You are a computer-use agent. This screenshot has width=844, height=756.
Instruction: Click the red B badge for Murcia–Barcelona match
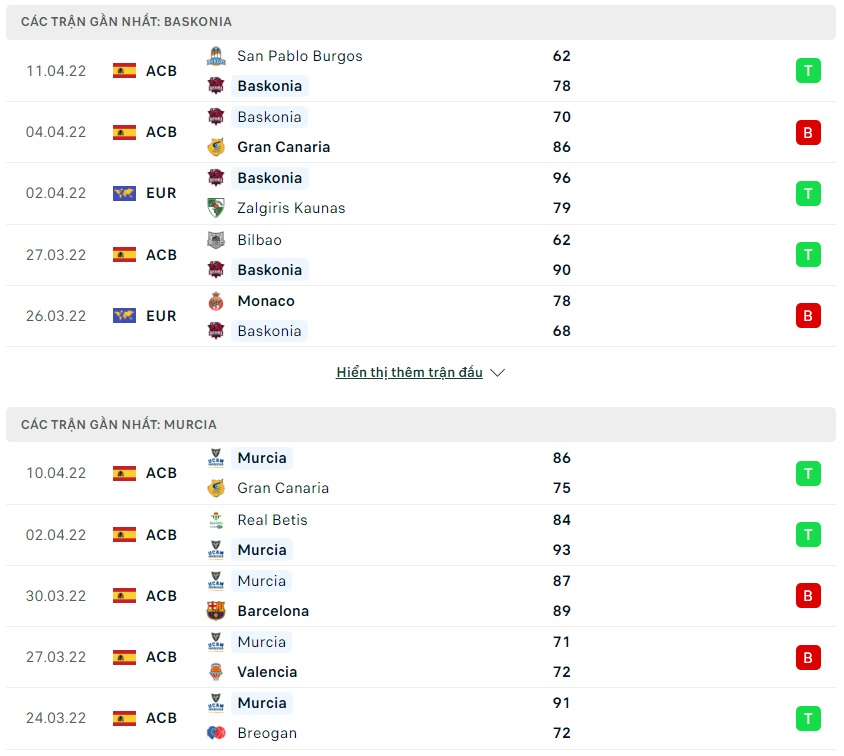click(x=808, y=596)
